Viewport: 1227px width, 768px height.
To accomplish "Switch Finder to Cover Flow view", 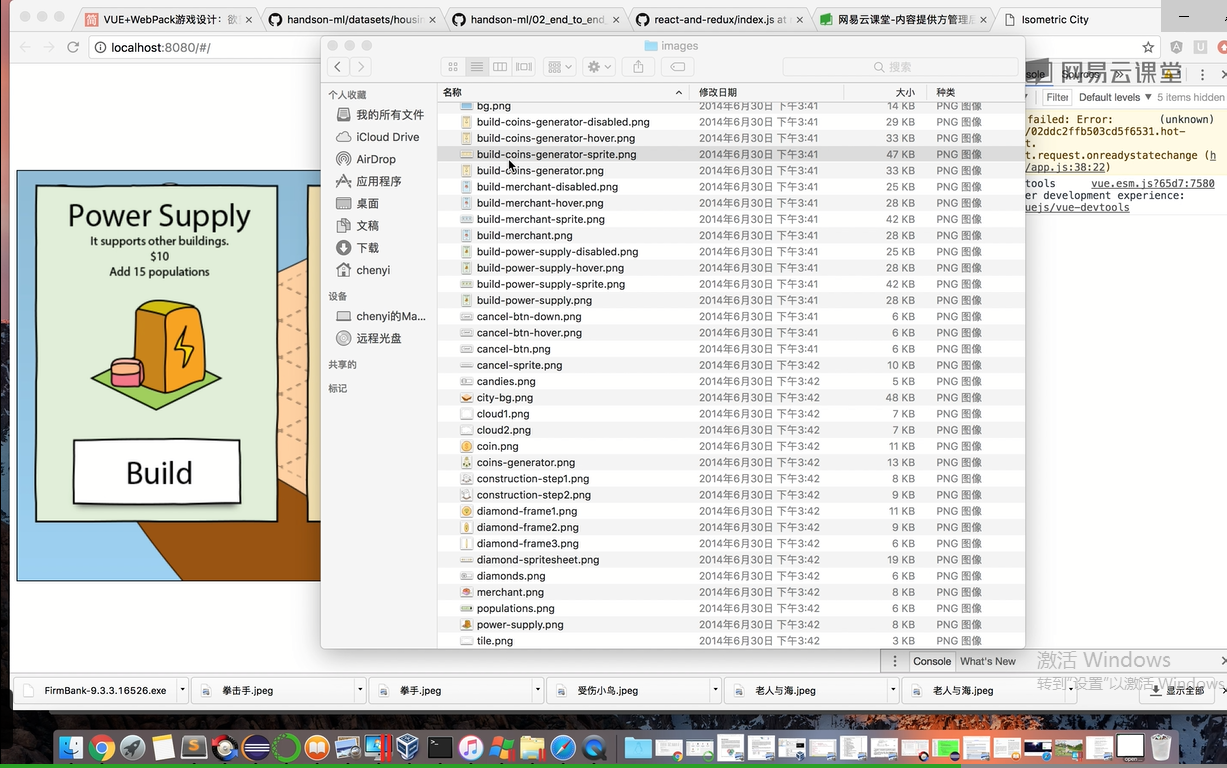I will (x=524, y=67).
